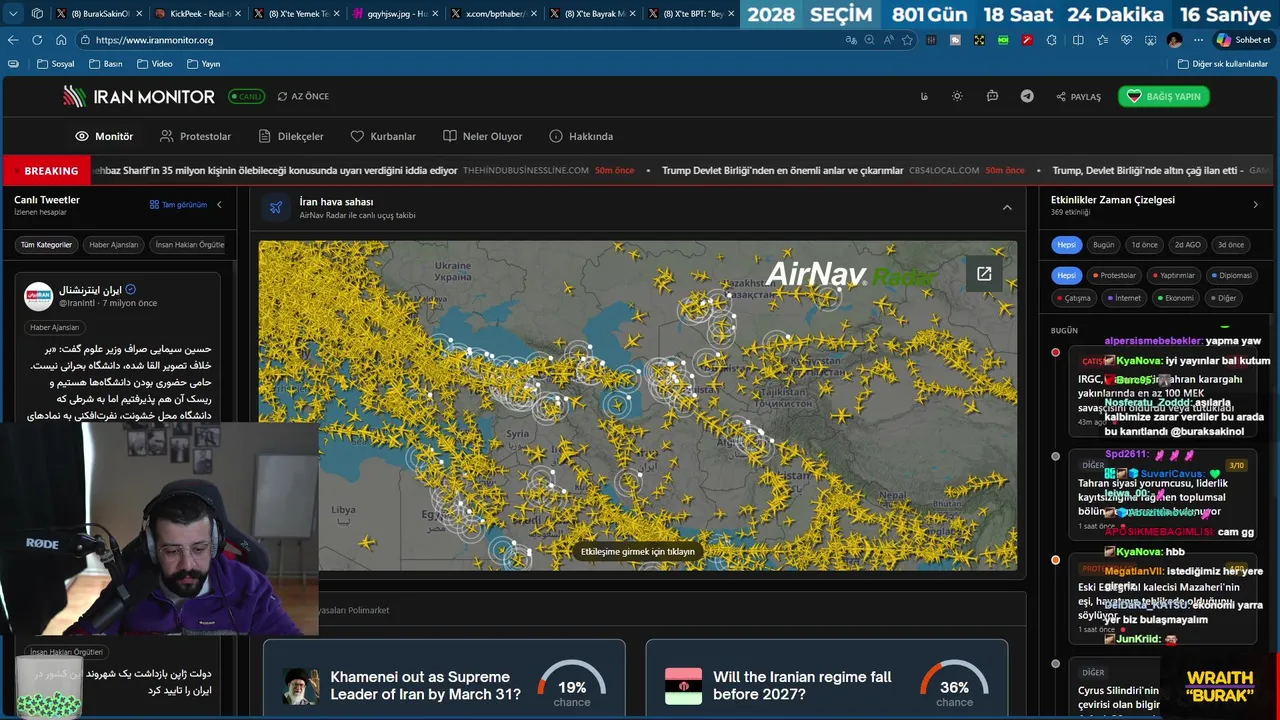Screen dimensions: 1280x720
Task: Click the PAYLAŞ share button
Action: [1078, 97]
